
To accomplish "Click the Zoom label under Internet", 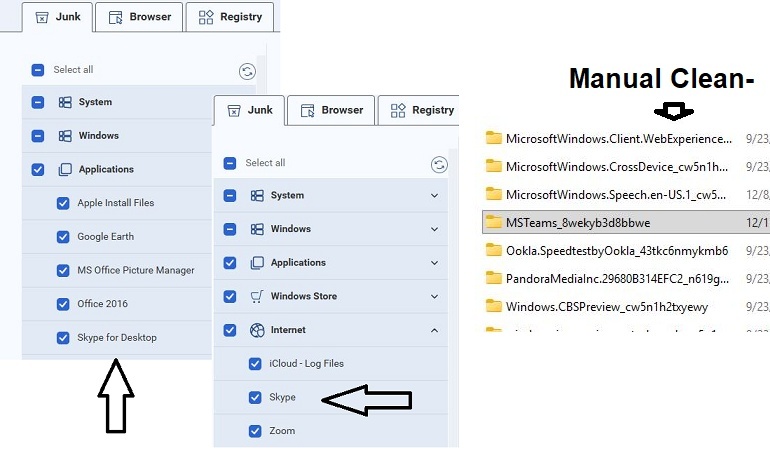I will 282,431.
